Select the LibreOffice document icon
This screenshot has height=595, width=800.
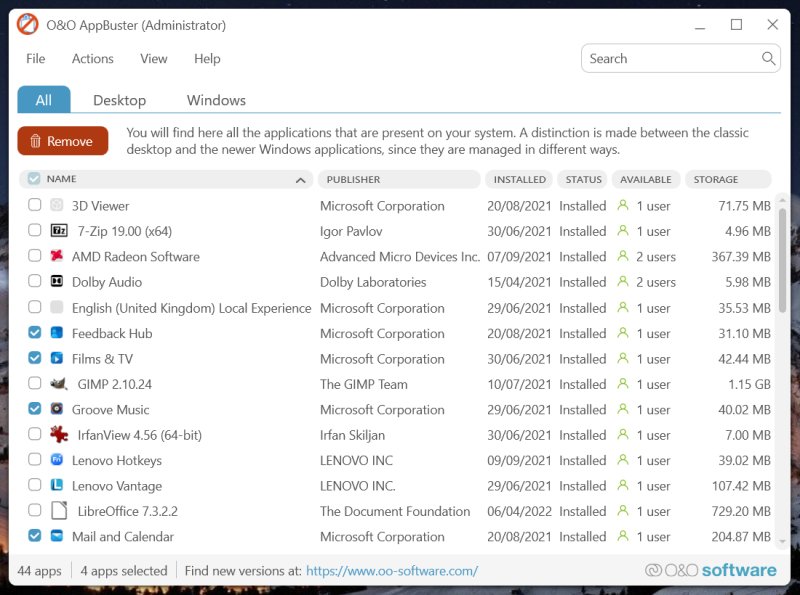coord(61,511)
